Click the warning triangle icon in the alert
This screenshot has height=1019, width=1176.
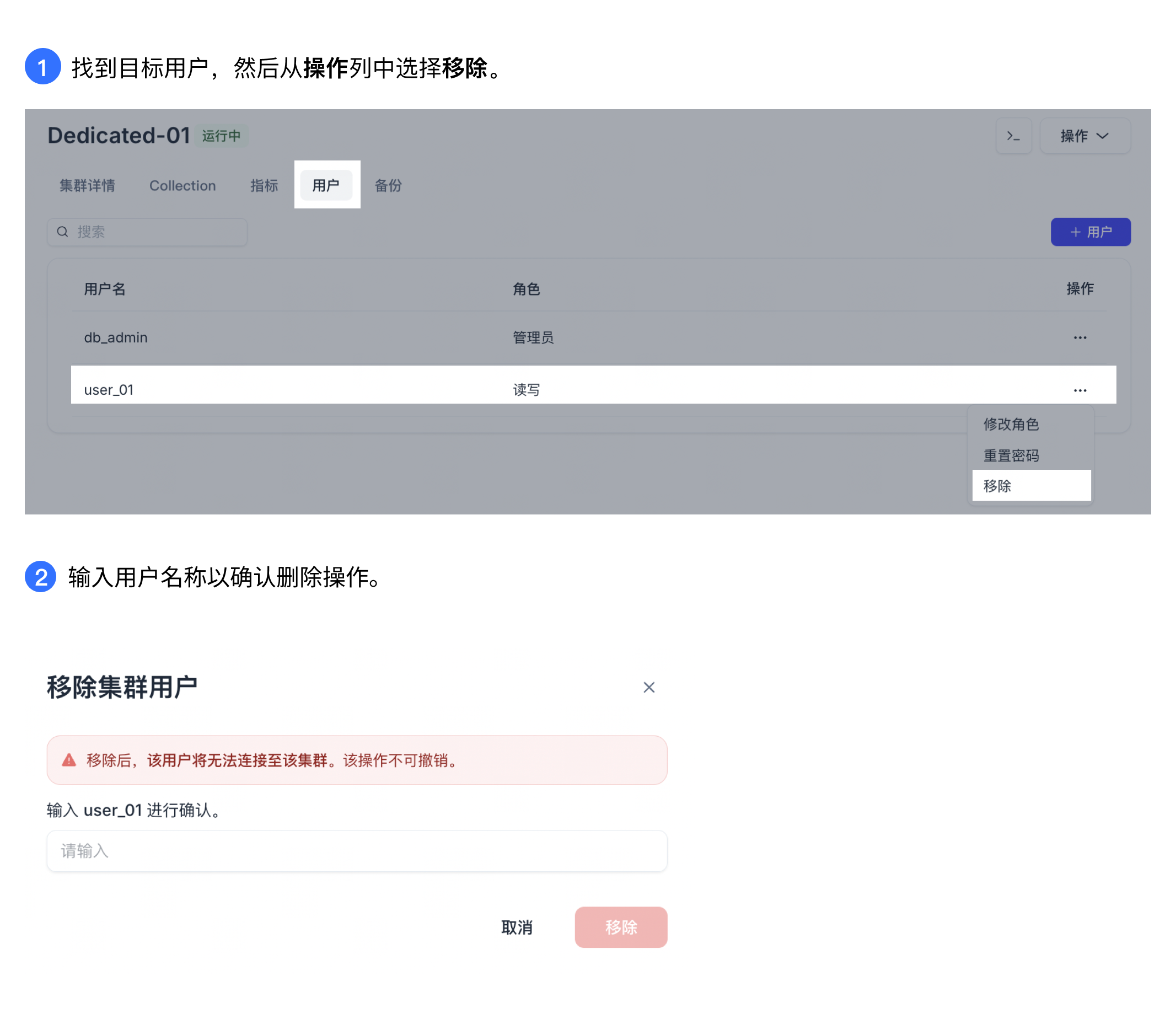(69, 760)
